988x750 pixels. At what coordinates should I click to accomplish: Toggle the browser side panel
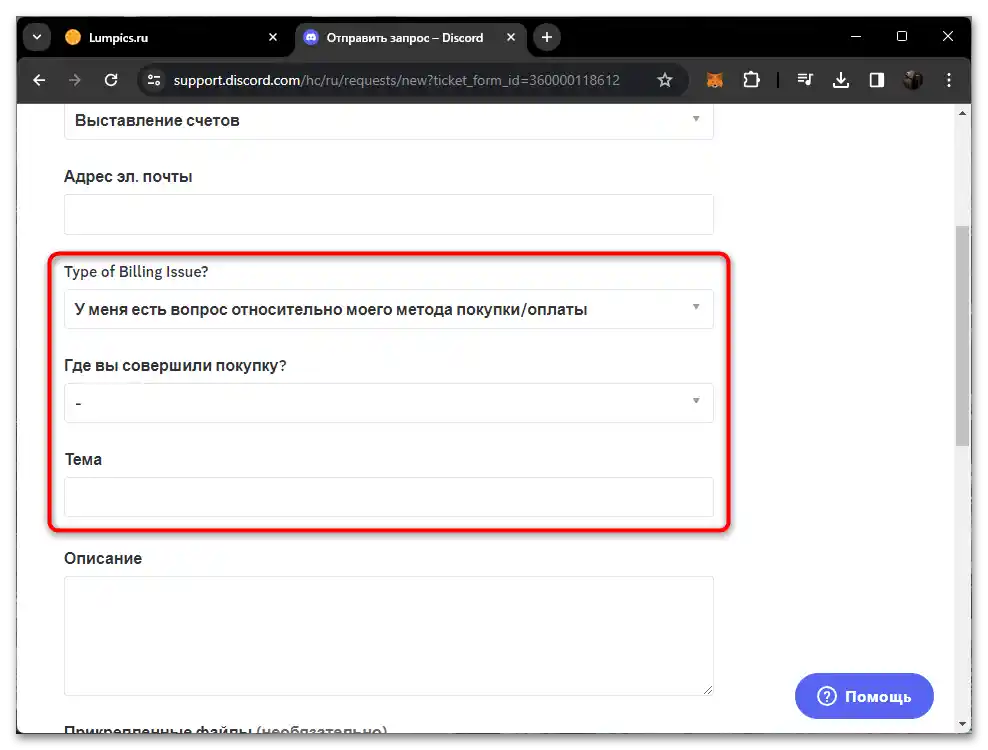pyautogui.click(x=876, y=80)
